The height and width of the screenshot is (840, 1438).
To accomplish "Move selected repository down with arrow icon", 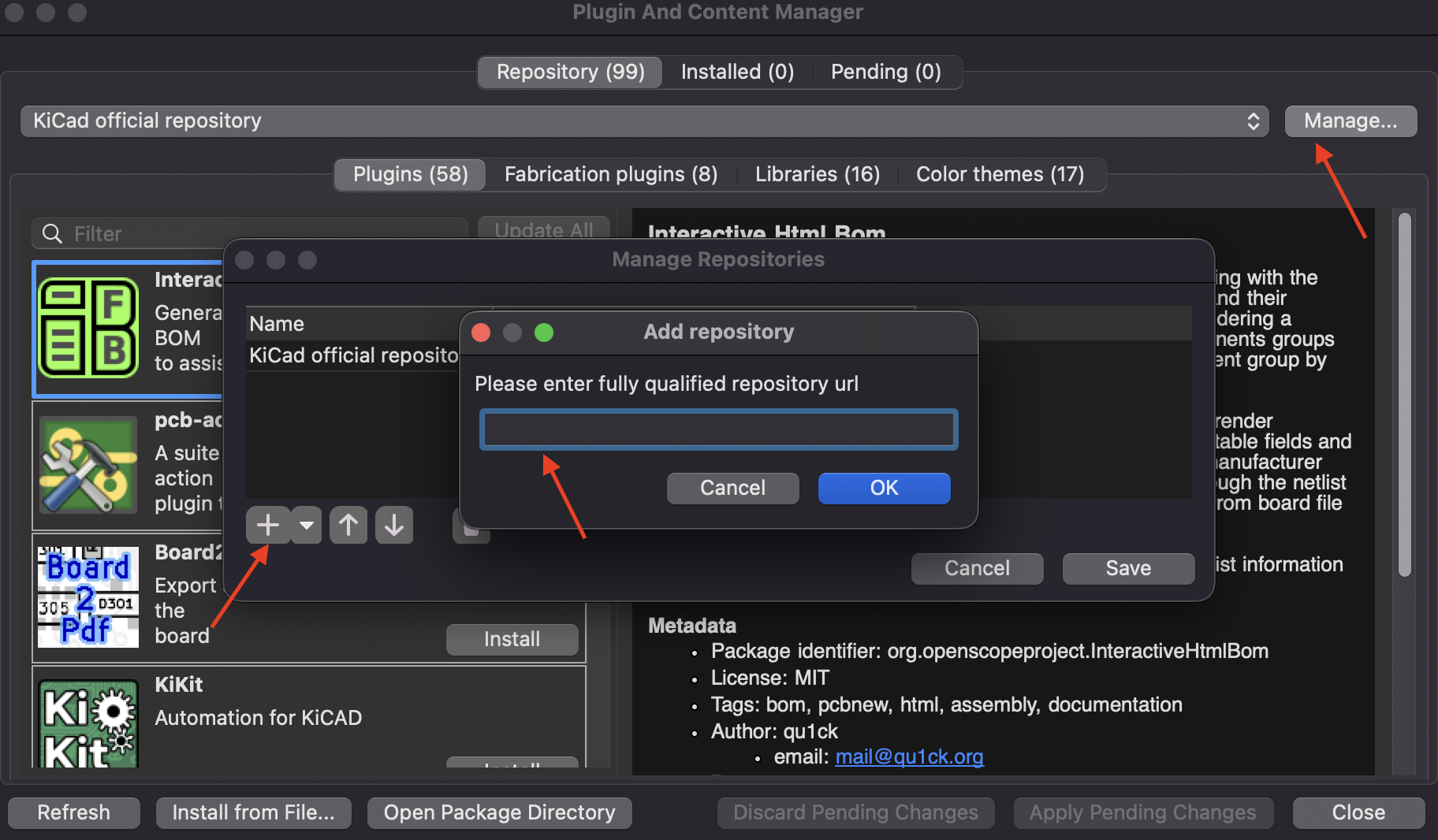I will coord(393,525).
